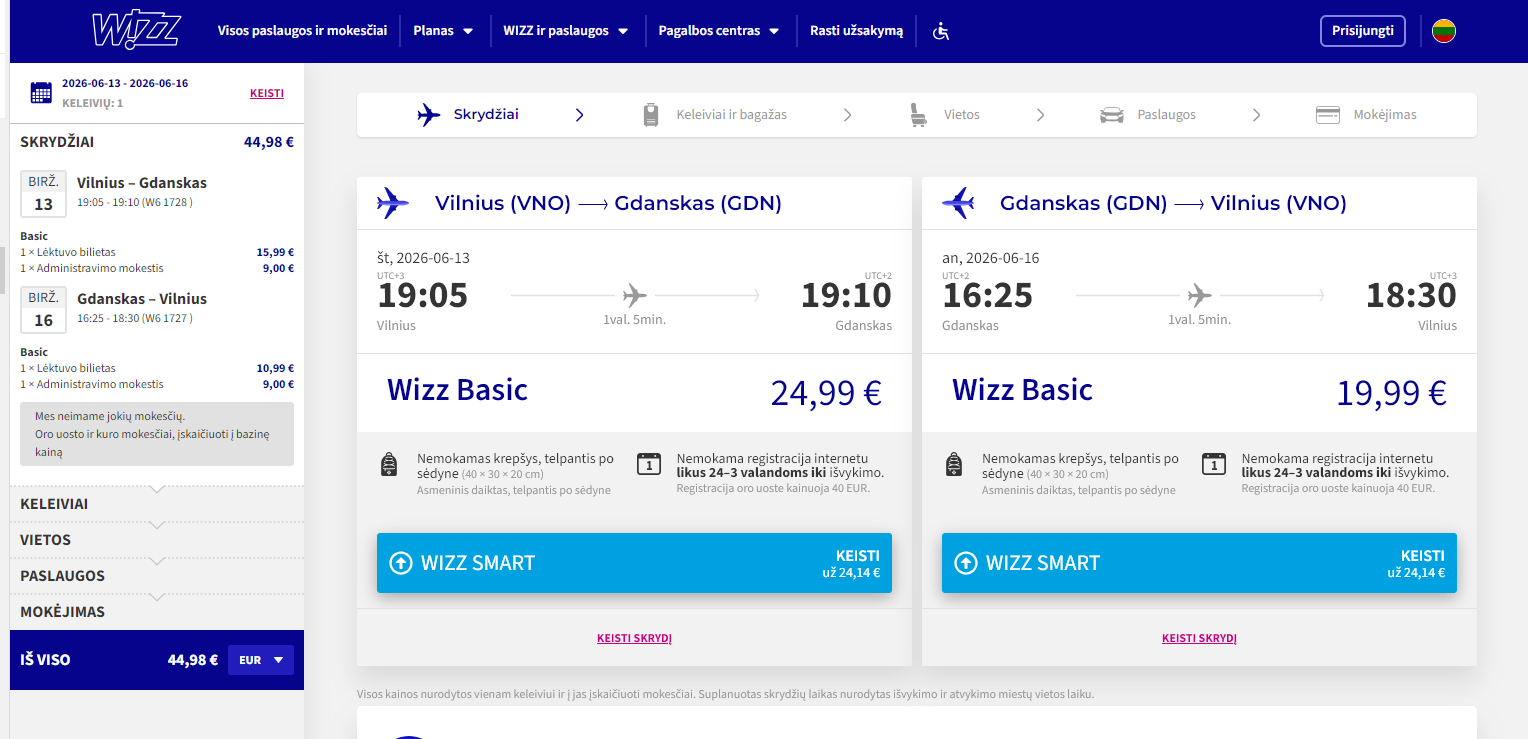Click the calendar icon beside travel dates
1528x739 pixels.
point(41,93)
